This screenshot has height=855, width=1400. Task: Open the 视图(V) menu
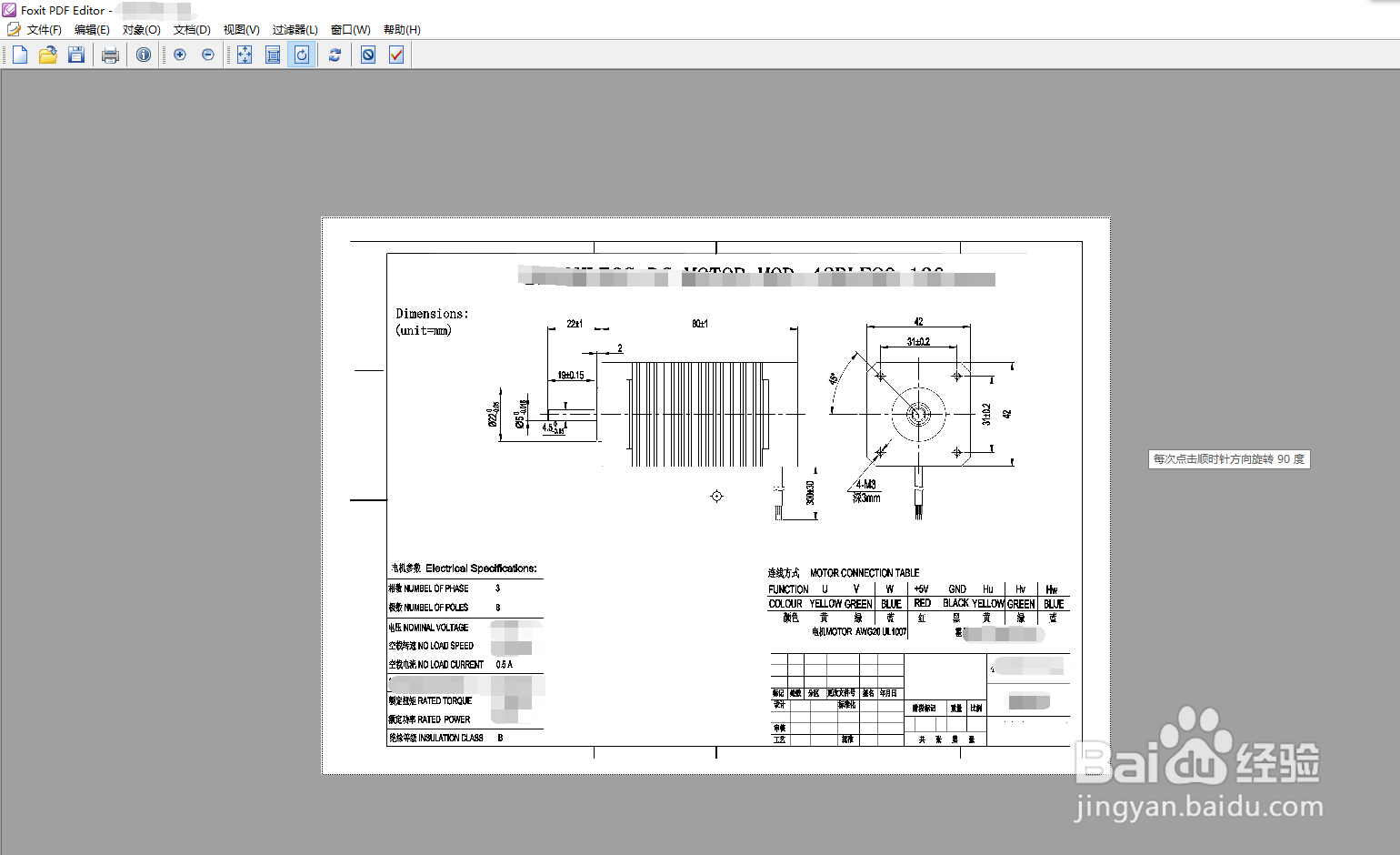(242, 30)
